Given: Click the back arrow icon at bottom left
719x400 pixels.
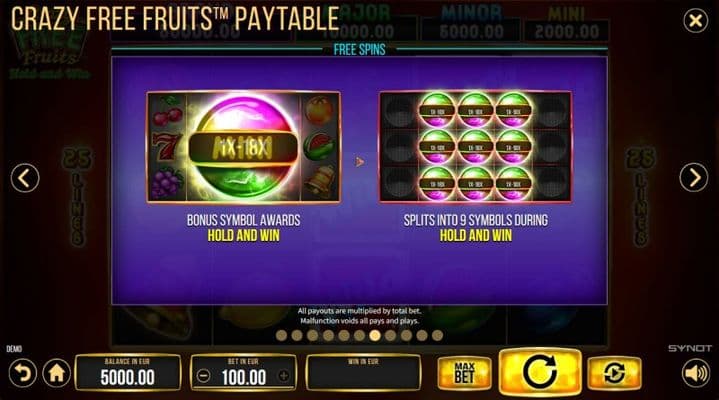Looking at the screenshot, I should 22,373.
